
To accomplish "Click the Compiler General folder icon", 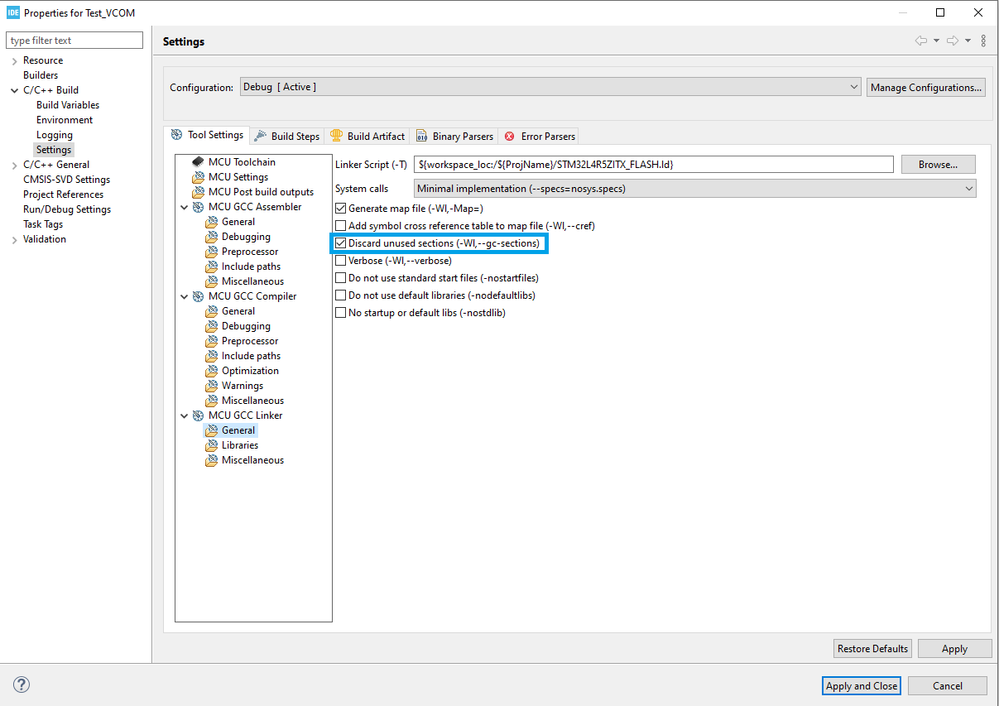I will 212,311.
